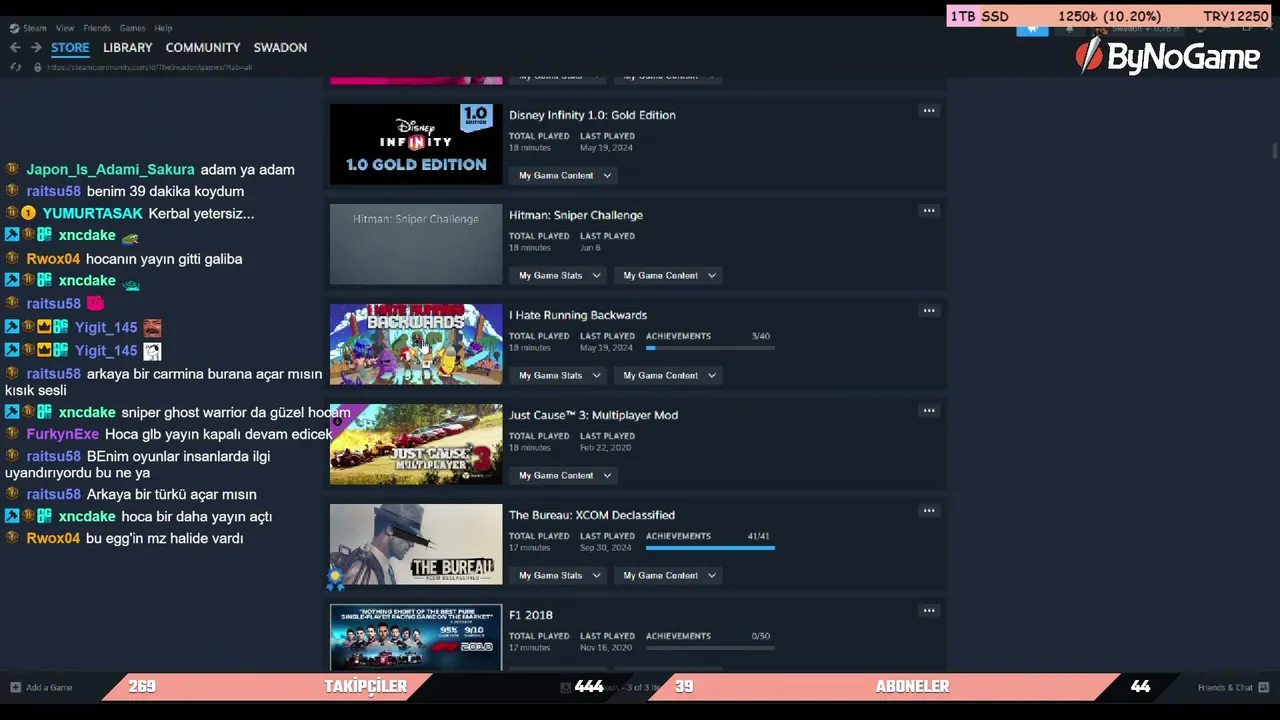Expand My Game Content for Hitman: Sniper Challenge
Image resolution: width=1280 pixels, height=720 pixels.
point(669,276)
